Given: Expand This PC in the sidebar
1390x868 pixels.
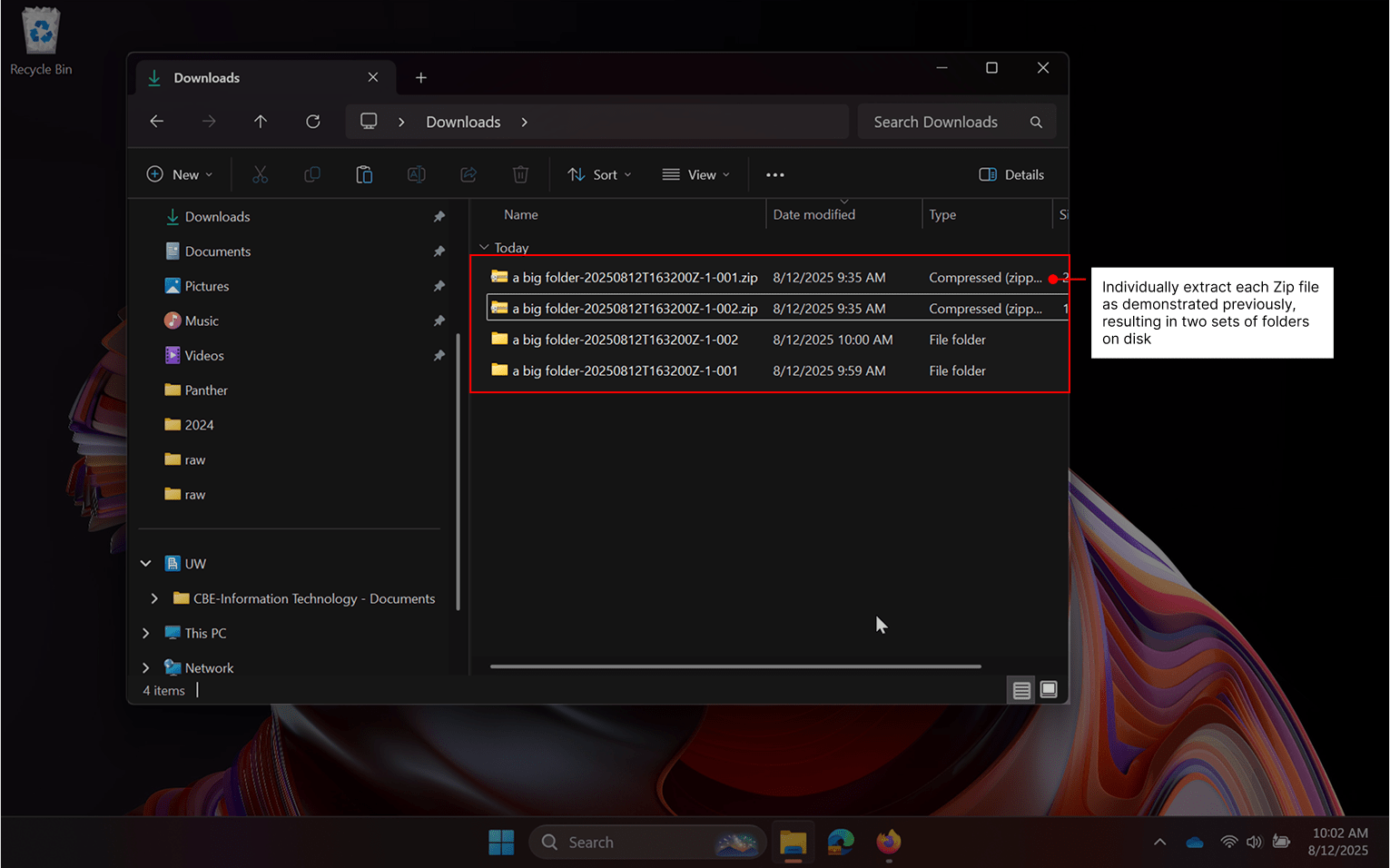Looking at the screenshot, I should click(145, 633).
